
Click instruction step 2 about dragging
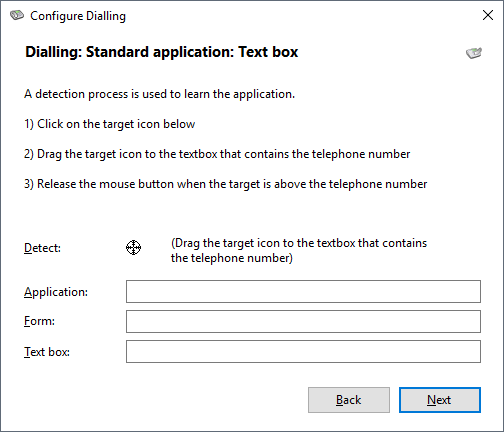217,154
